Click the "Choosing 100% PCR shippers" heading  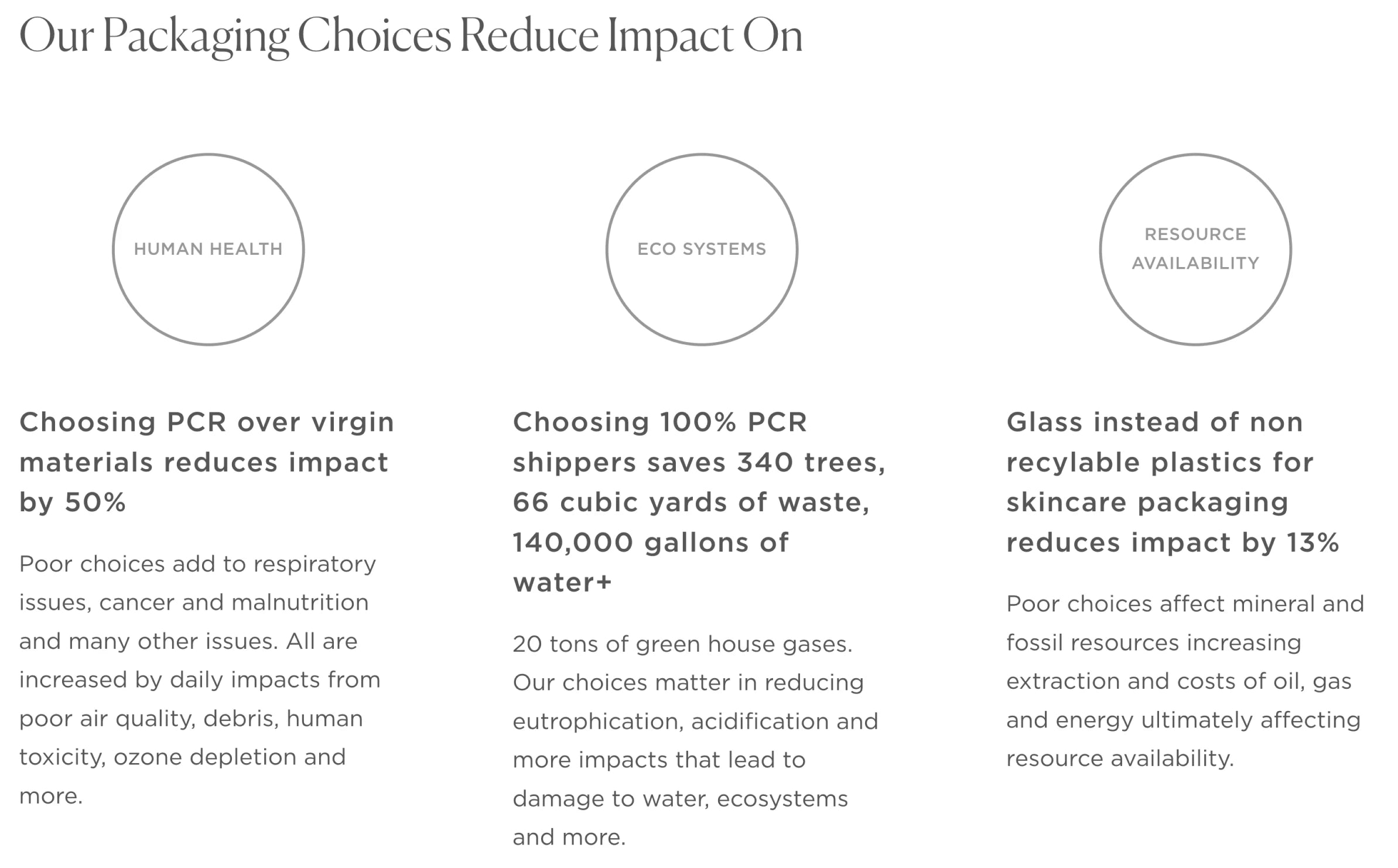point(699,502)
